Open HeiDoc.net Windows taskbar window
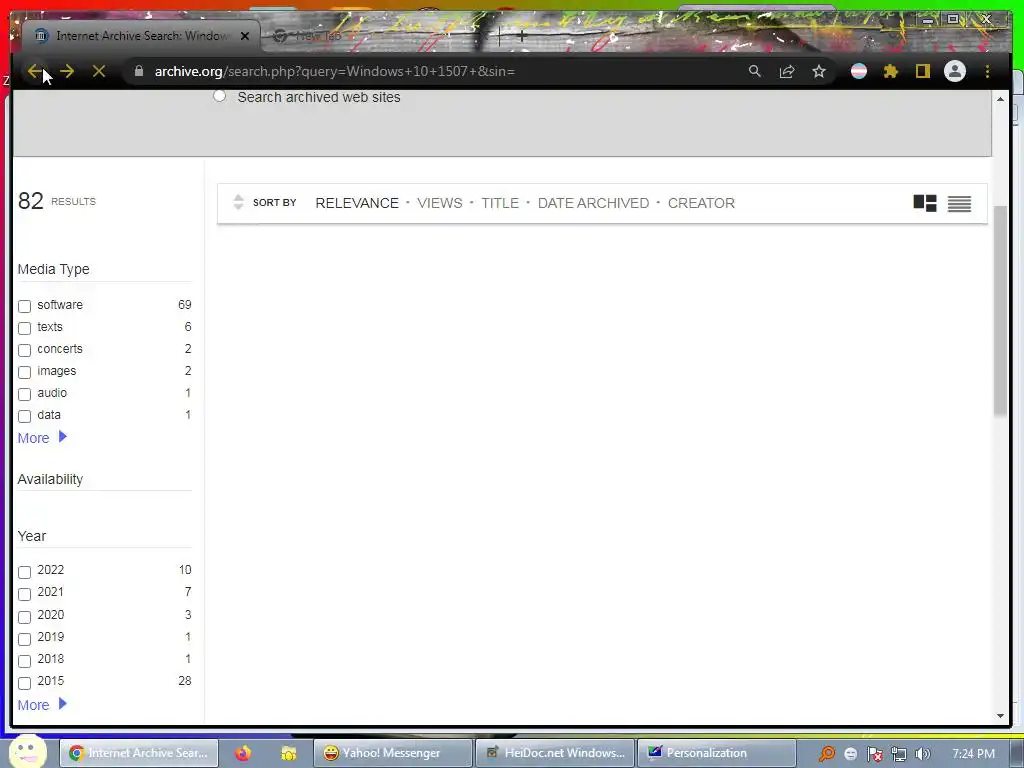 555,753
